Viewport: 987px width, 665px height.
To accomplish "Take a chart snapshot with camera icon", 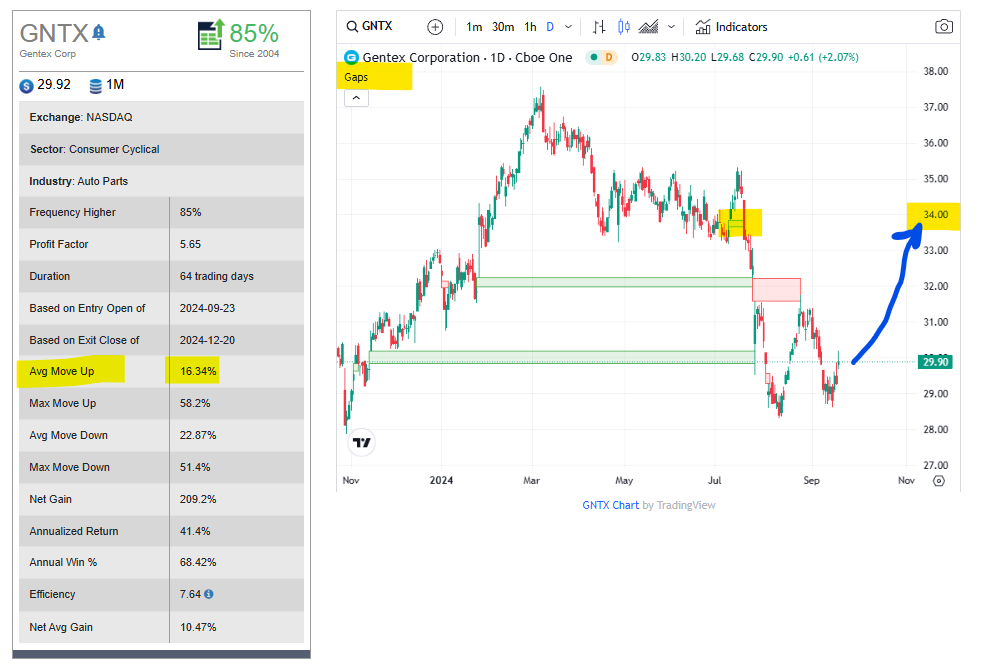I will pyautogui.click(x=944, y=27).
